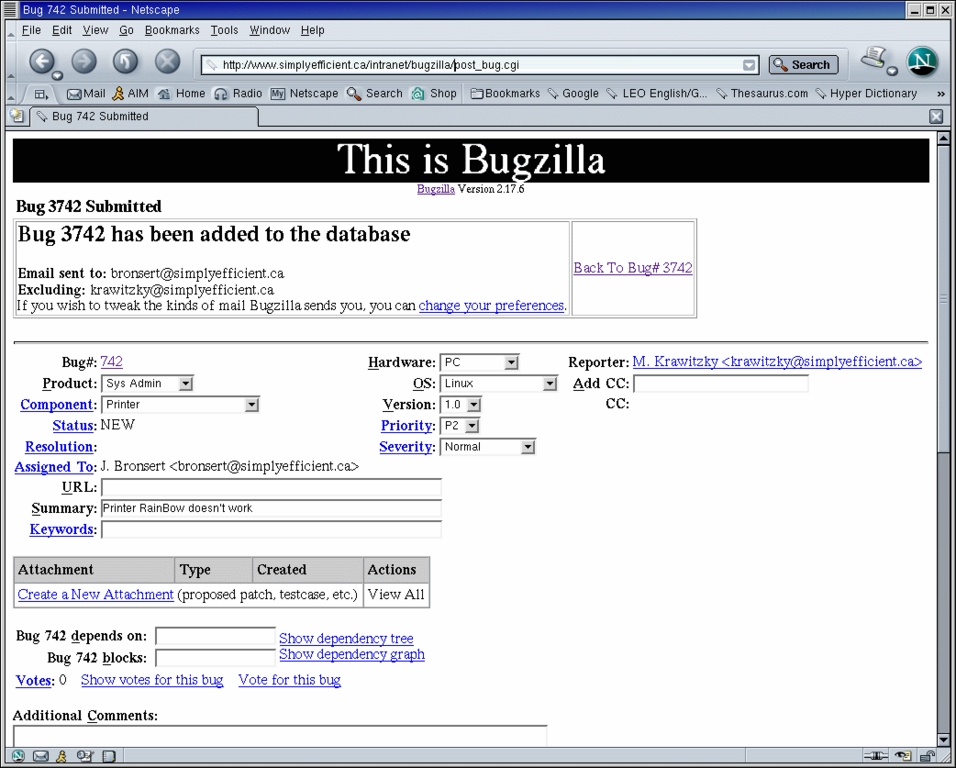
Task: Open Radio from the personal toolbar
Action: (238, 94)
